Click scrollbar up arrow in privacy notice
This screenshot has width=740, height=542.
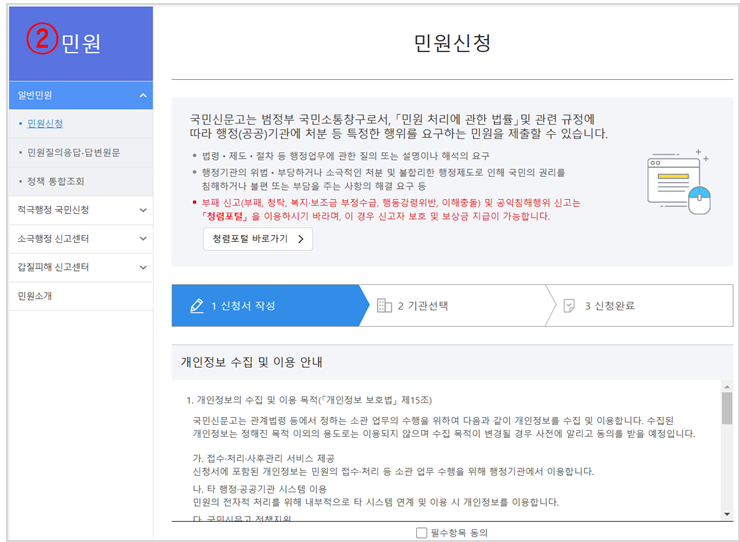727,387
